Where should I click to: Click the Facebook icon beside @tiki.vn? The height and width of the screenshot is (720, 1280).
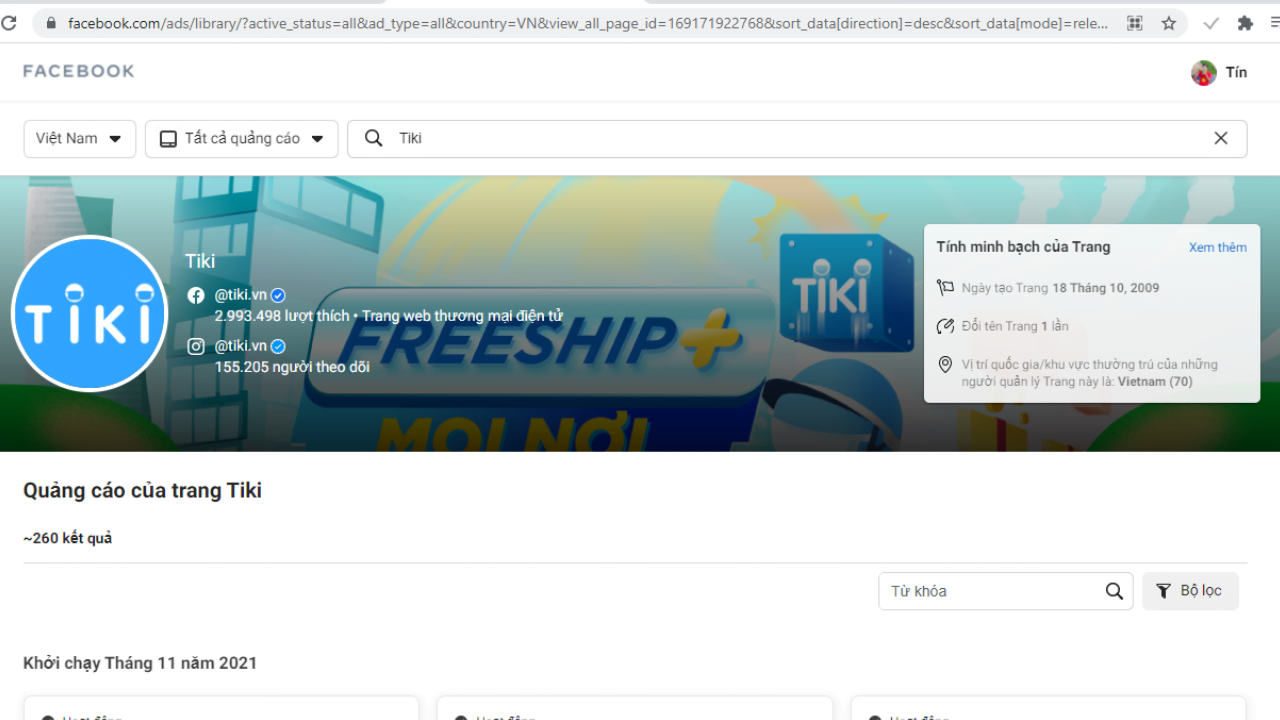tap(196, 295)
